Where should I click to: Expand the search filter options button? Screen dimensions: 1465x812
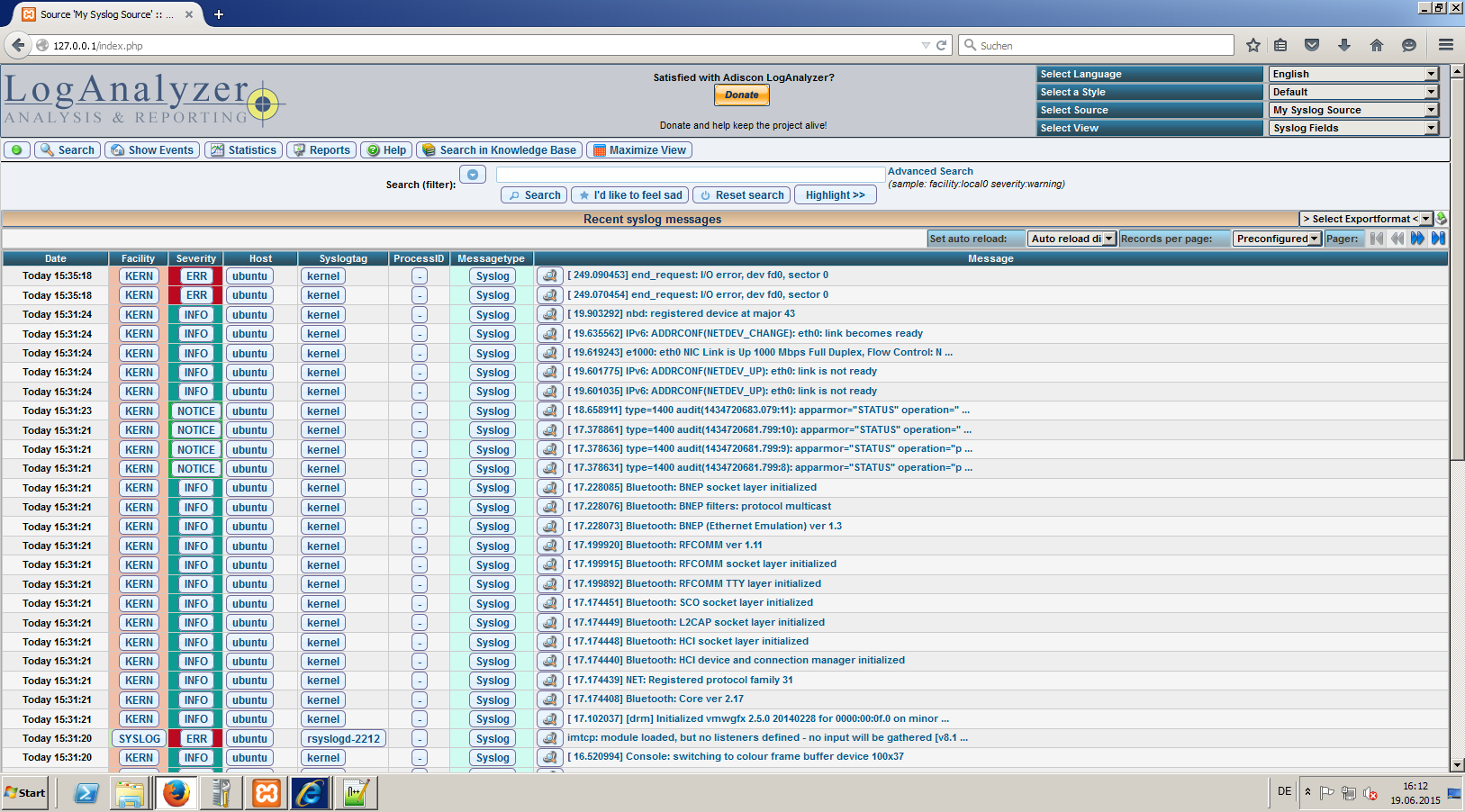click(x=473, y=175)
